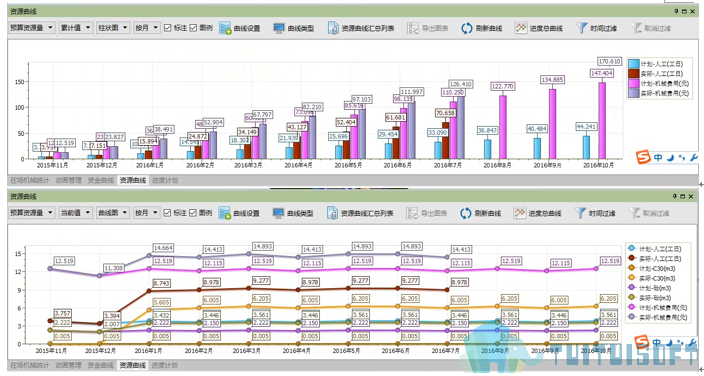Viewport: 704px width, 376px height.
Task: Click 实际-人工(工日) swatch in bar chart legend
Action: point(634,74)
